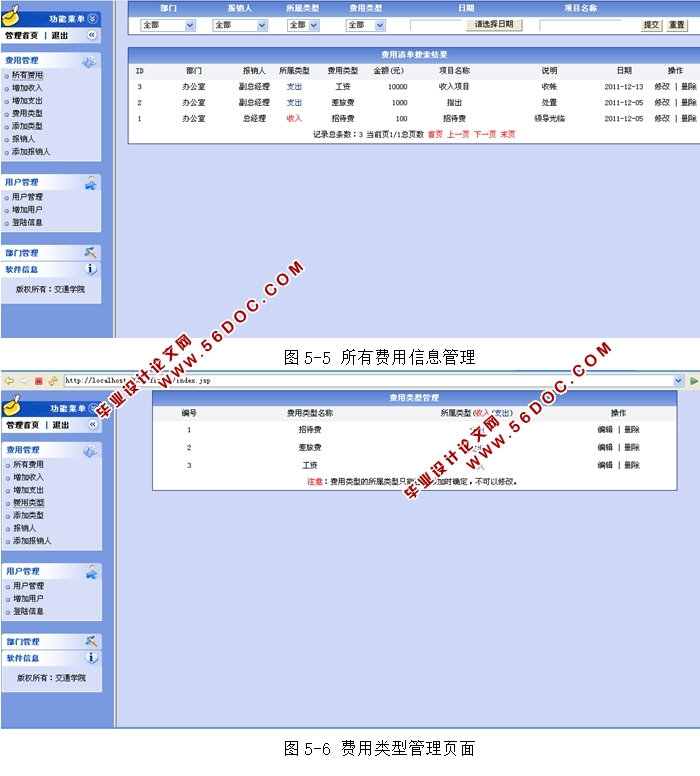Click 删除 for 差旅费 in 费用类型管理 table
This screenshot has width=700, height=776.
point(632,447)
